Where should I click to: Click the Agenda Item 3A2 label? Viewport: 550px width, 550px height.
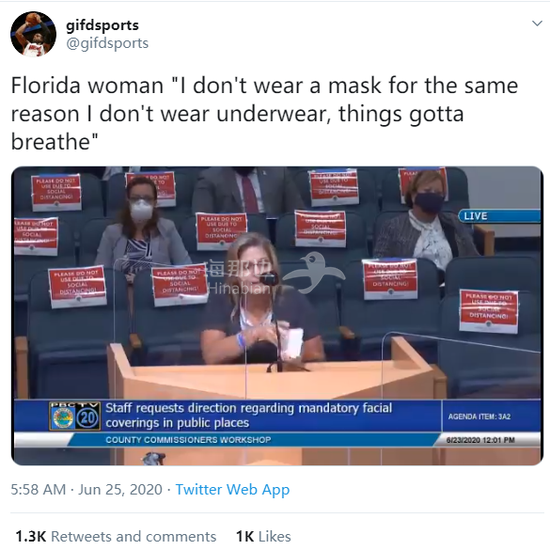(479, 417)
